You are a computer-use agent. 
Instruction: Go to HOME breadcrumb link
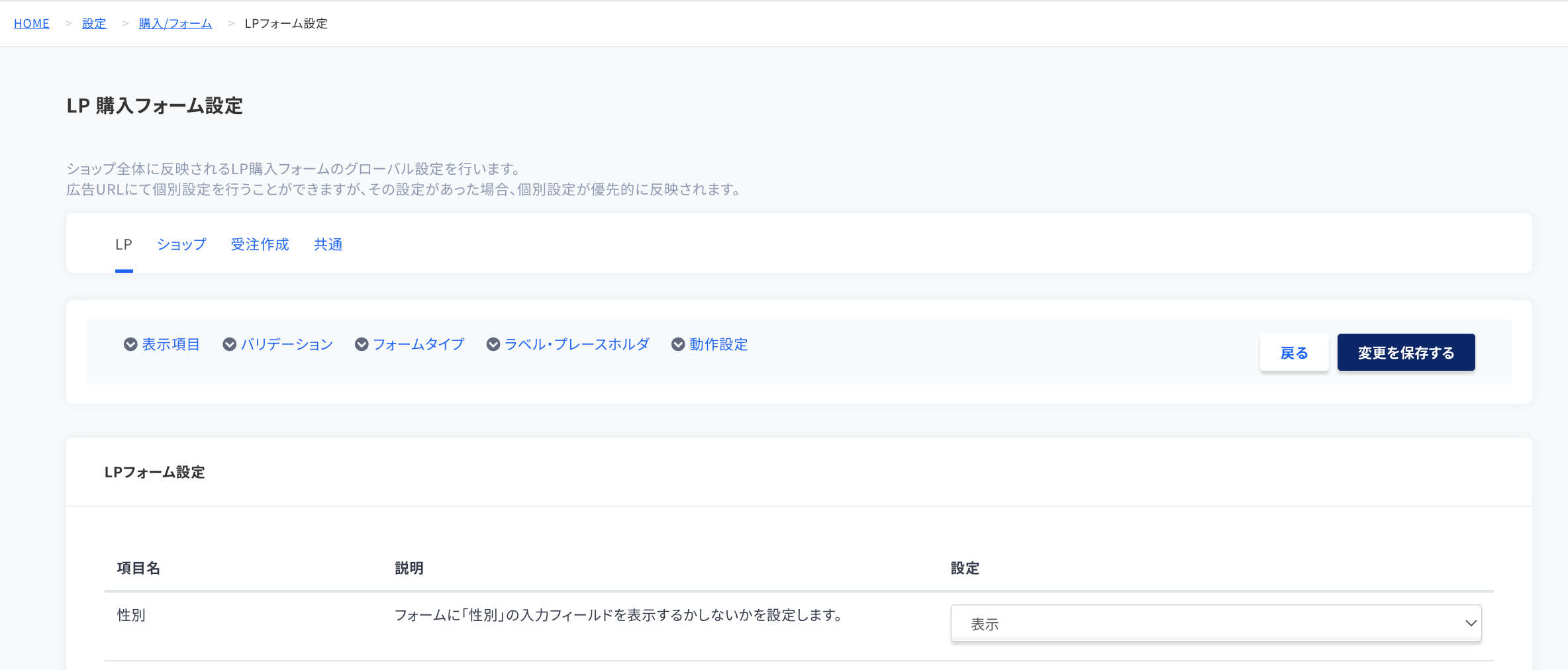(x=32, y=23)
